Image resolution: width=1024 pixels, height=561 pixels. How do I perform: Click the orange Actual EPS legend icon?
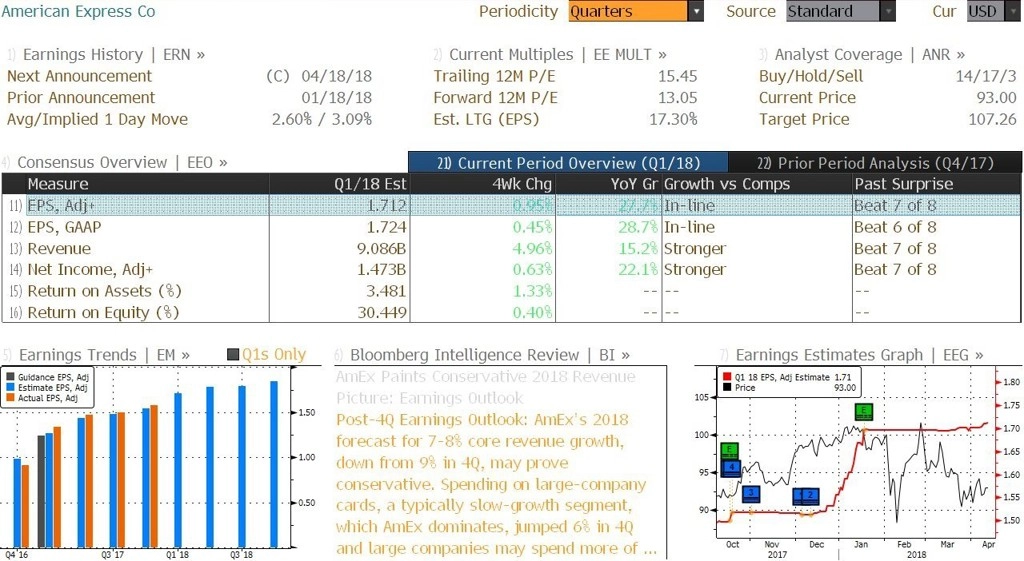click(10, 398)
